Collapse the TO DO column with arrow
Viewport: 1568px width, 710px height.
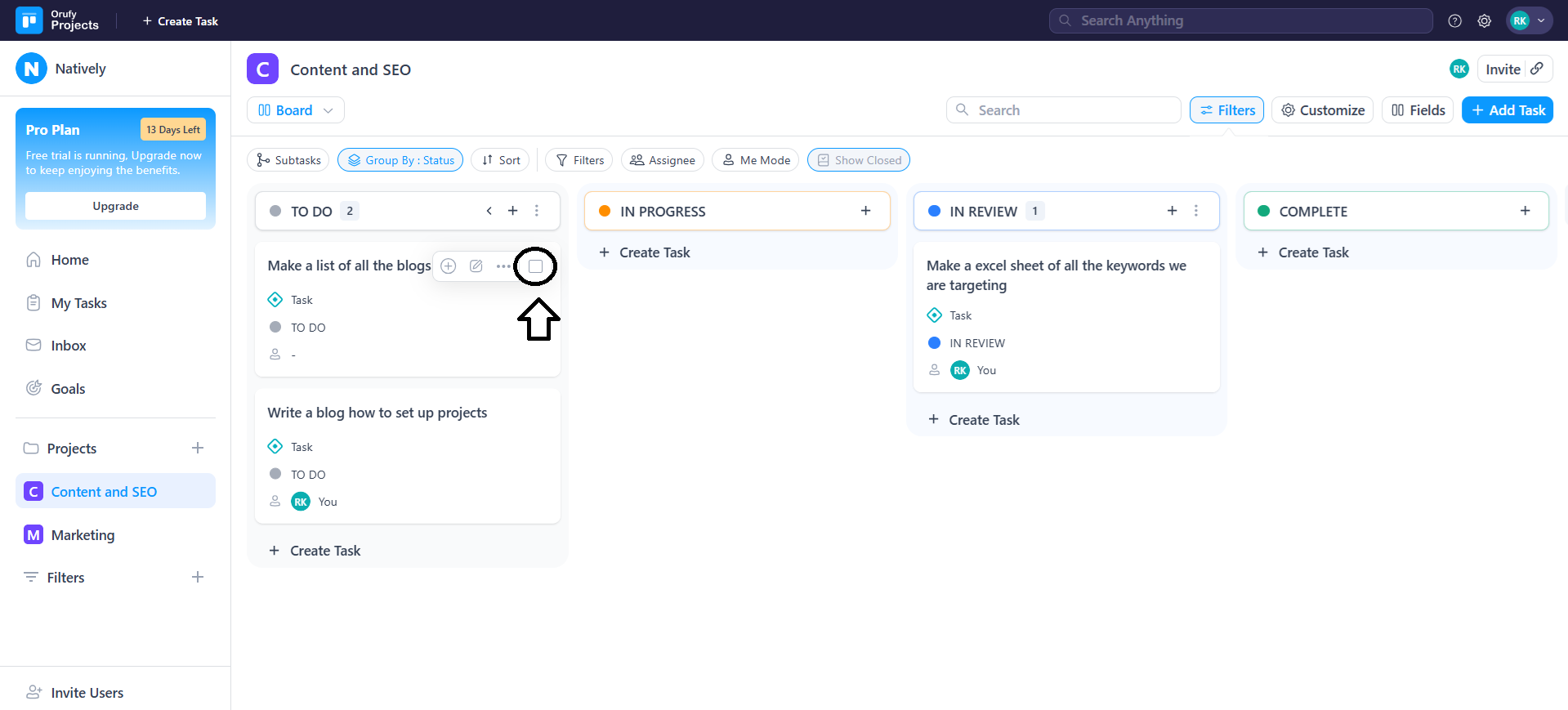pyautogui.click(x=489, y=211)
